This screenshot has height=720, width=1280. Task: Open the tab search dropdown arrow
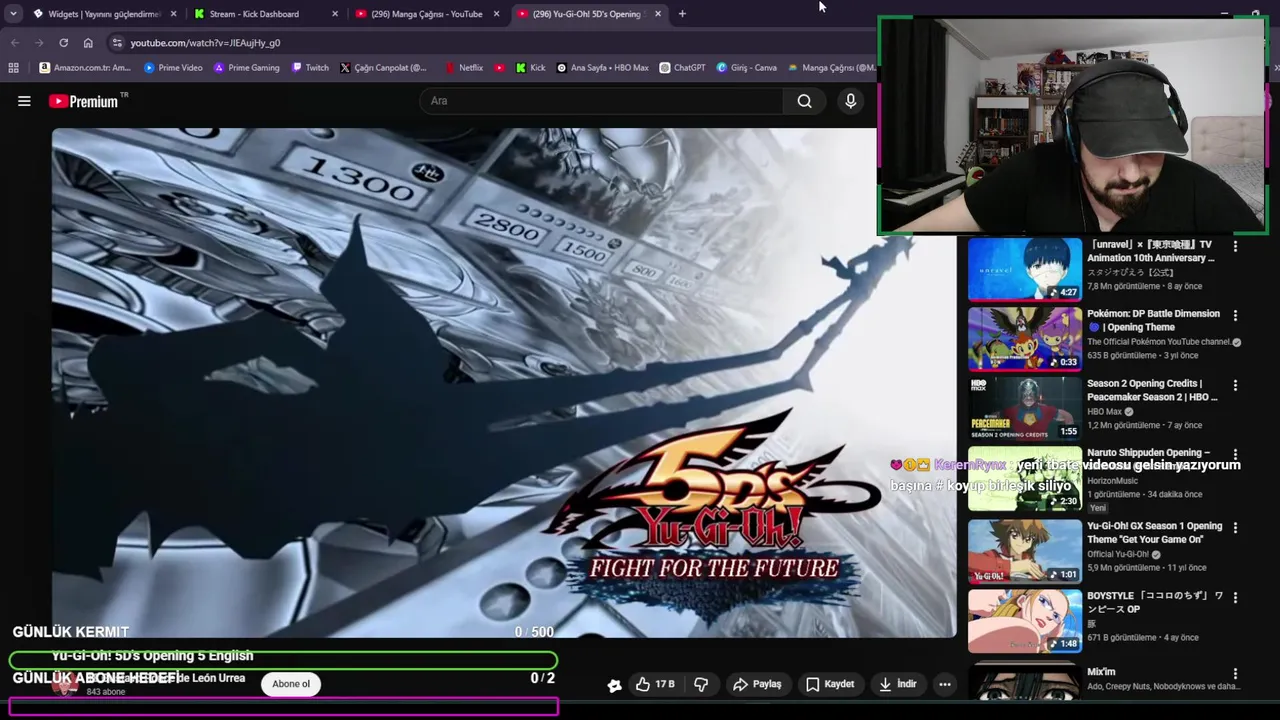(x=13, y=14)
